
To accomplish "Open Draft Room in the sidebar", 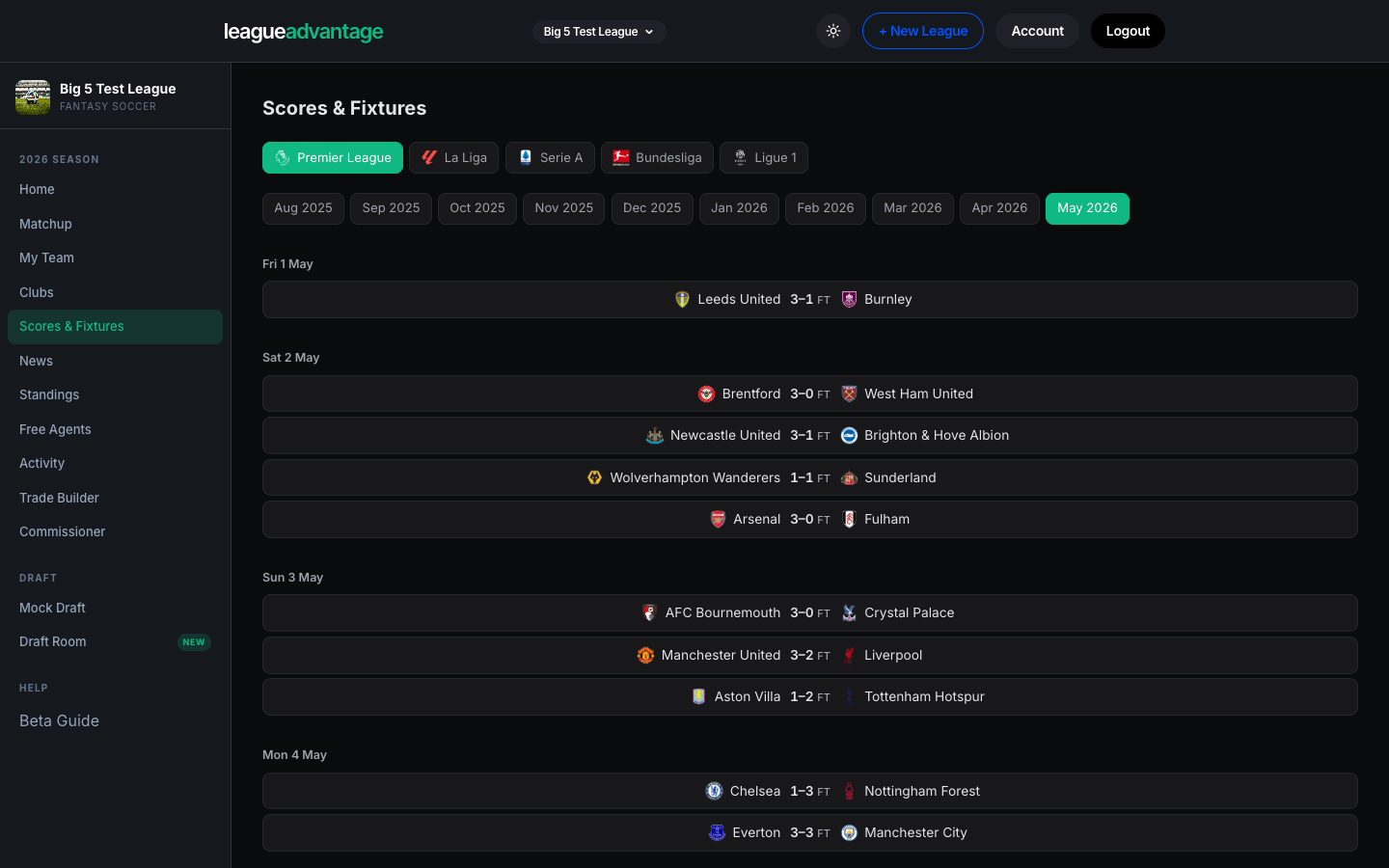I will pos(115,641).
